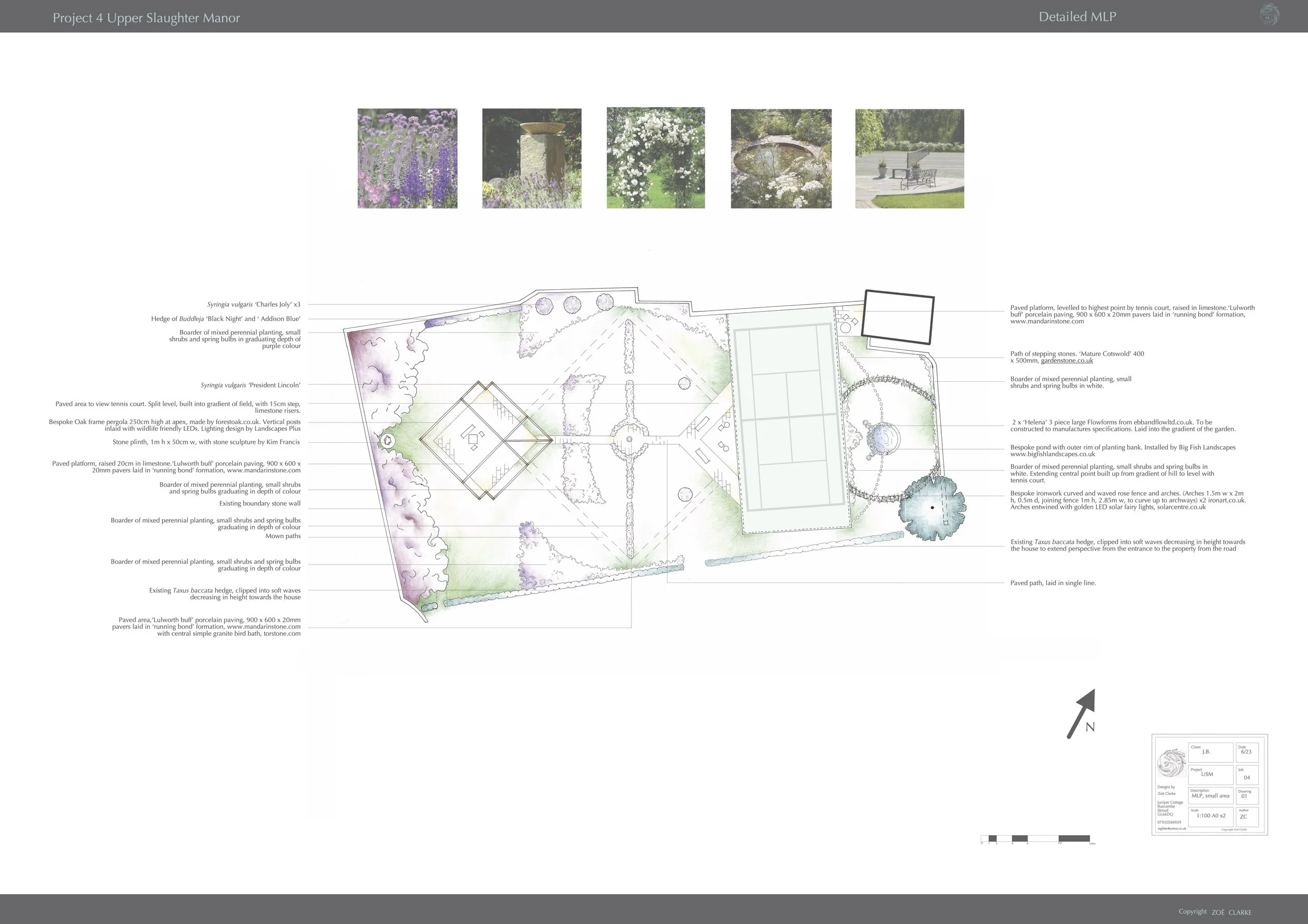
Task: Click the logo icon in header corner
Action: click(1269, 14)
